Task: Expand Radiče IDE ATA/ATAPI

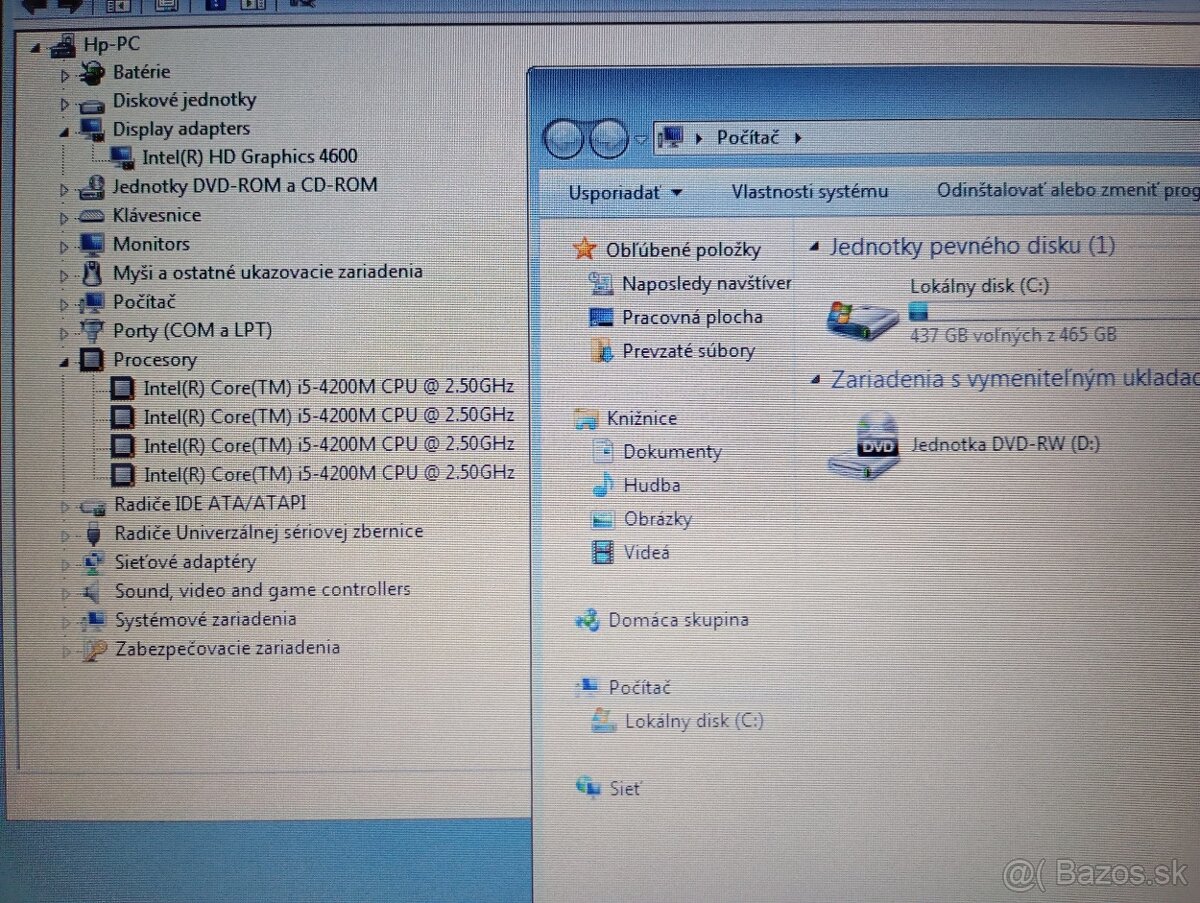Action: click(65, 506)
